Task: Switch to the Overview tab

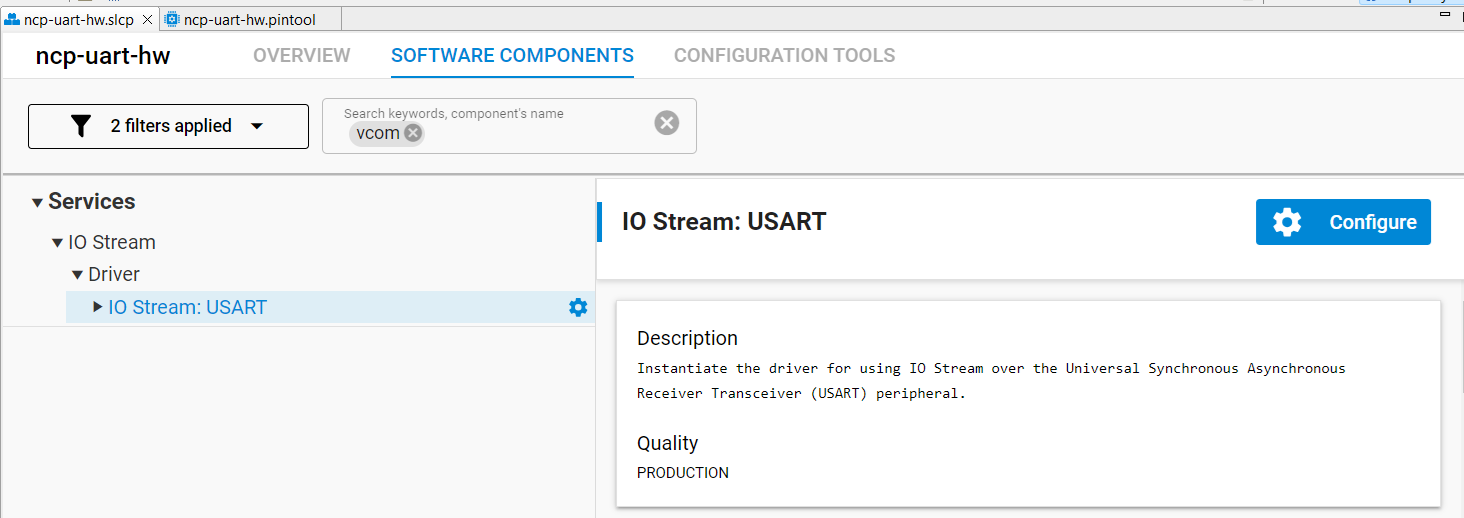Action: (301, 56)
